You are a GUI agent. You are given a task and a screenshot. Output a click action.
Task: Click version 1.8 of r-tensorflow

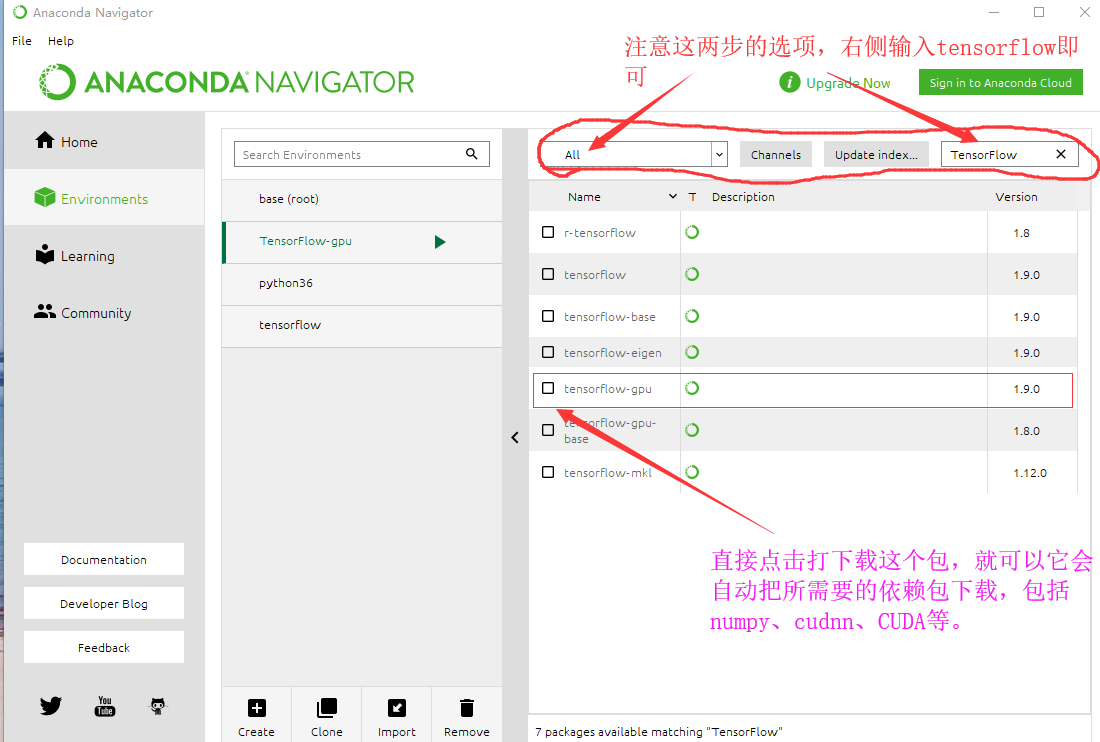pyautogui.click(x=1021, y=232)
